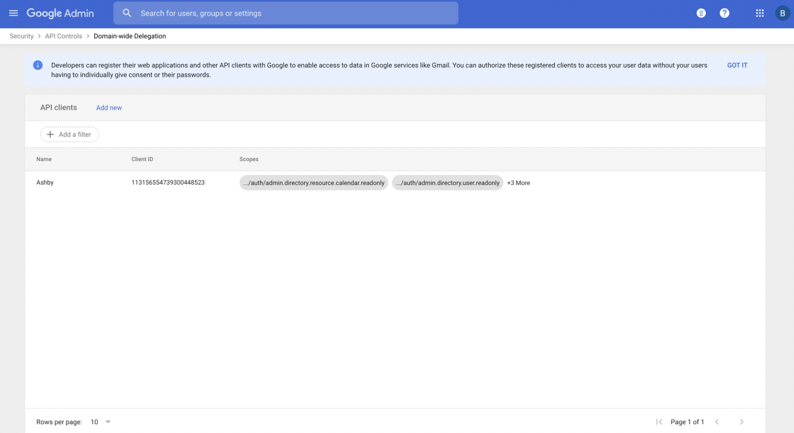This screenshot has width=794, height=433.
Task: Go to previous page arrow
Action: tap(717, 422)
